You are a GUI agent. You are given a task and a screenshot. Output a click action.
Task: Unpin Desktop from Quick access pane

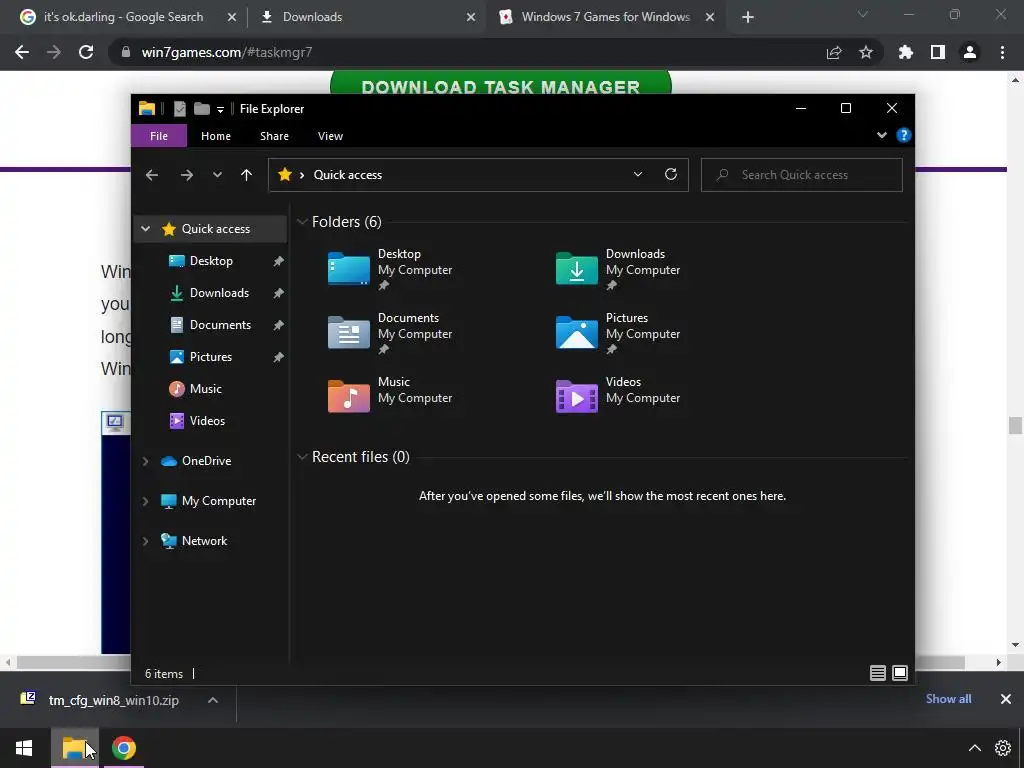pos(278,261)
